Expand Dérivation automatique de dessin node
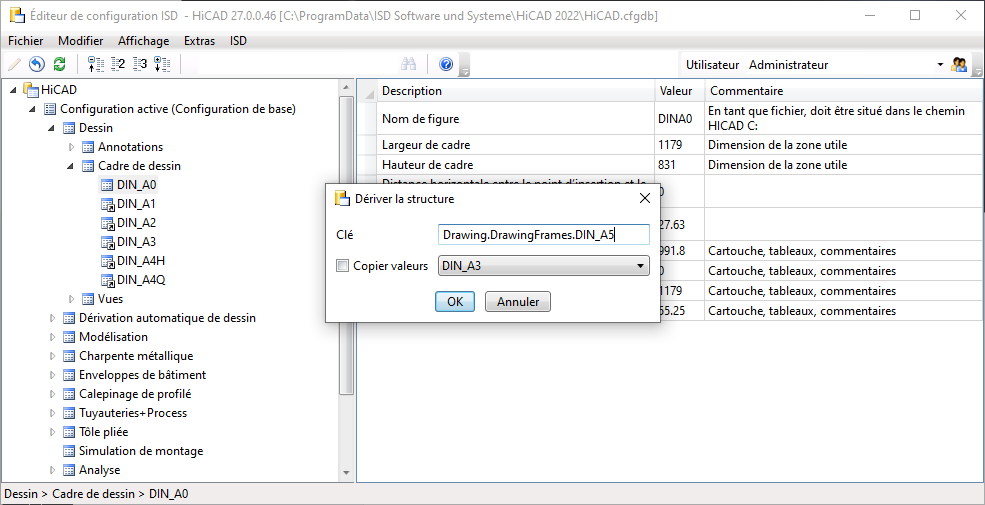This screenshot has width=985, height=505. [52, 318]
